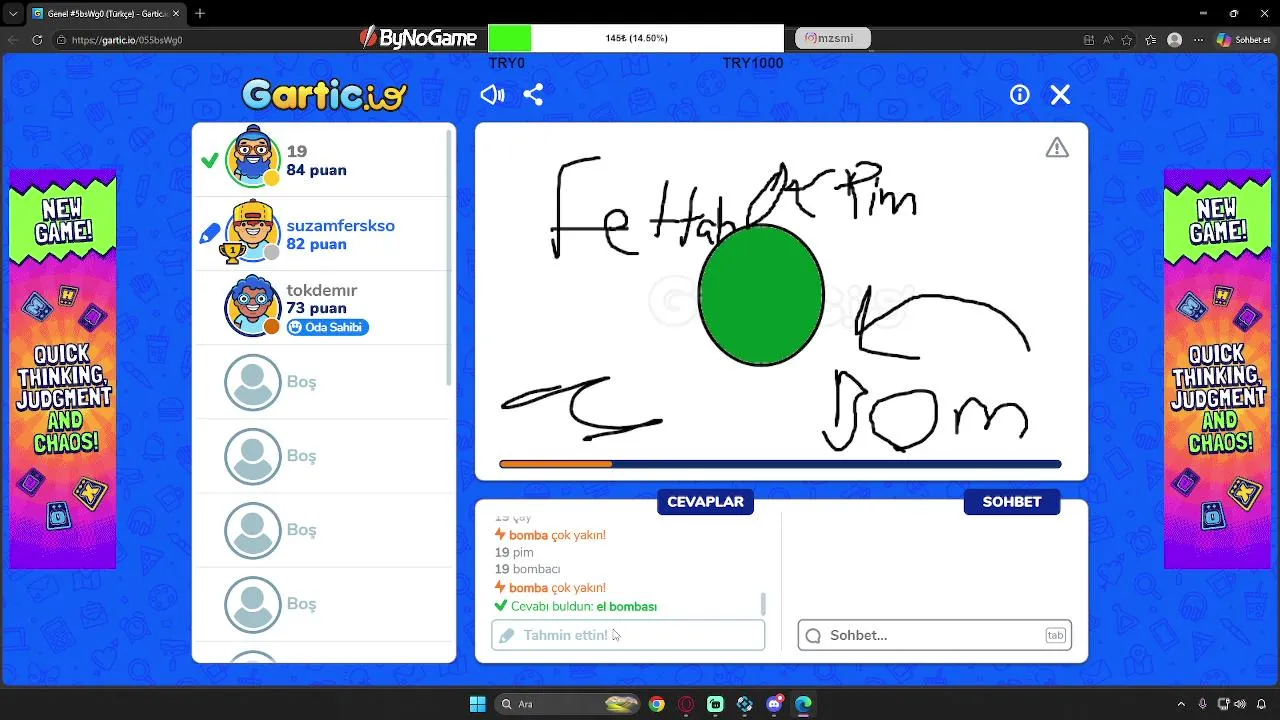
Task: Click the browser address bar URL
Action: (x=126, y=40)
